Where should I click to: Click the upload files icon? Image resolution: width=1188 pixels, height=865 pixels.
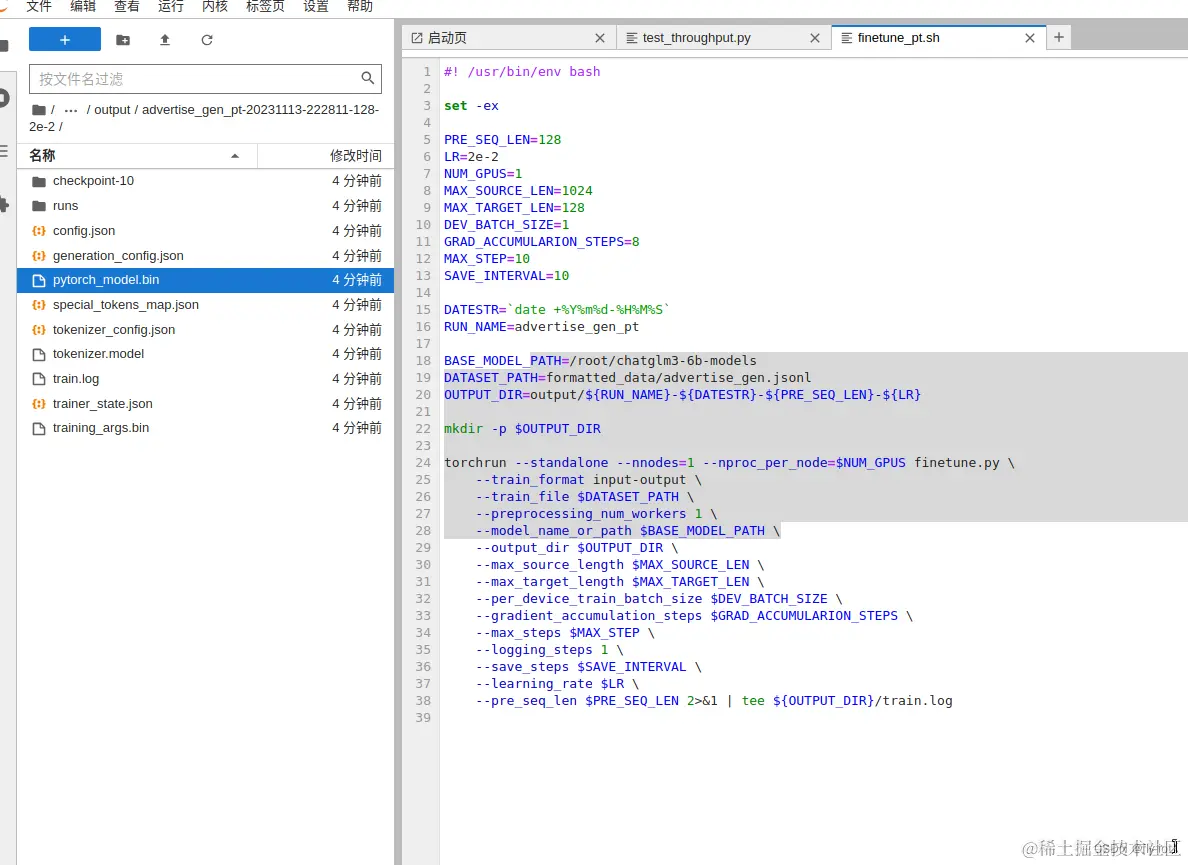tap(164, 39)
